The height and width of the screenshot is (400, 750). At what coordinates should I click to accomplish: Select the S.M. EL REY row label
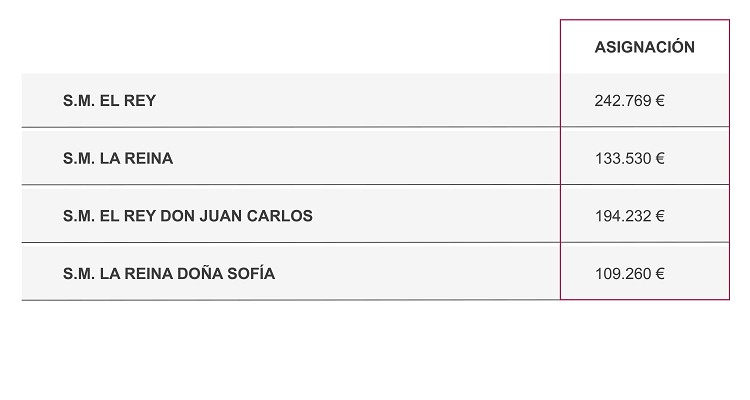coord(109,100)
